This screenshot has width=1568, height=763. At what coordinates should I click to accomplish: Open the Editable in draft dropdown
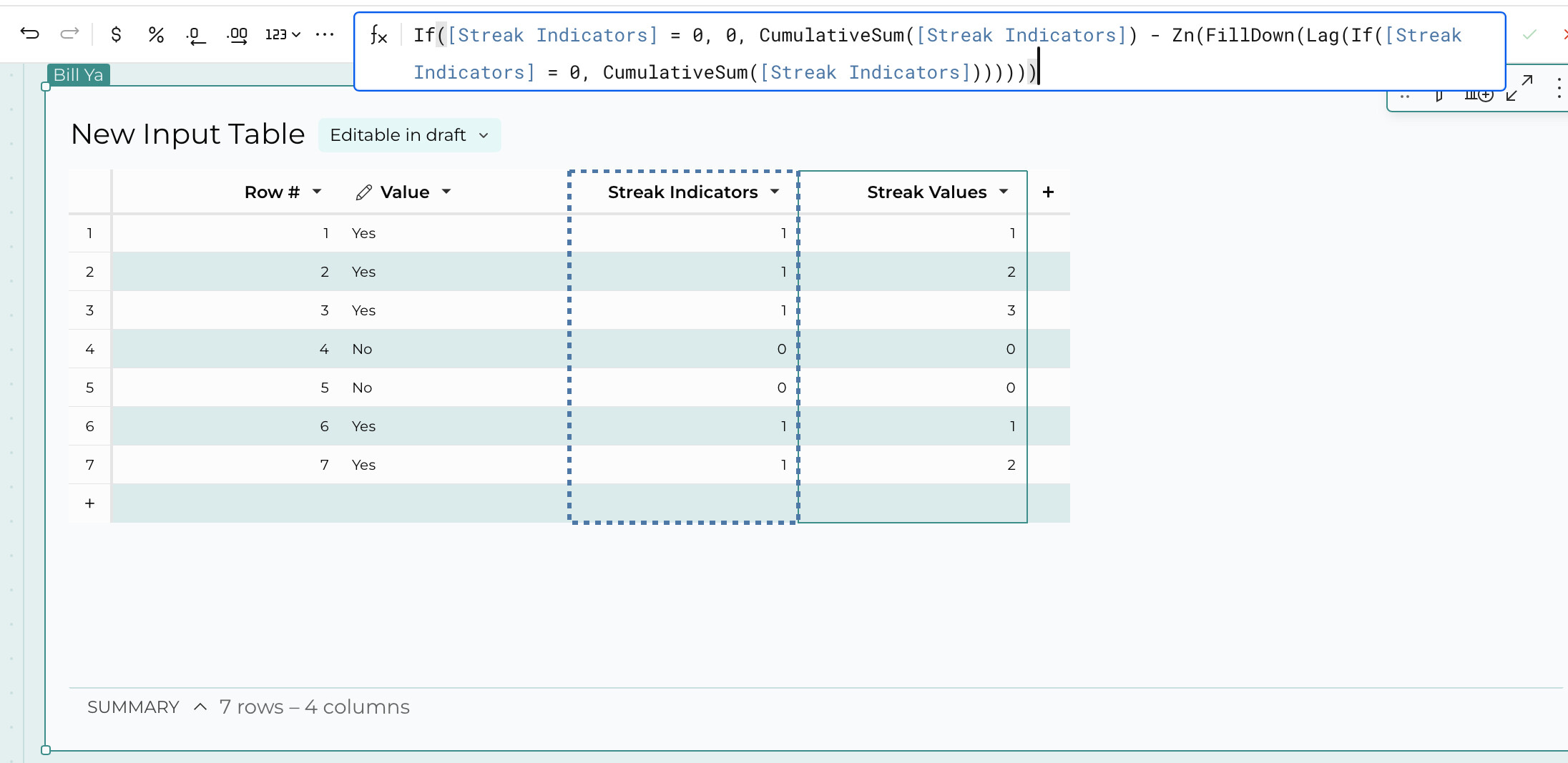click(x=409, y=134)
